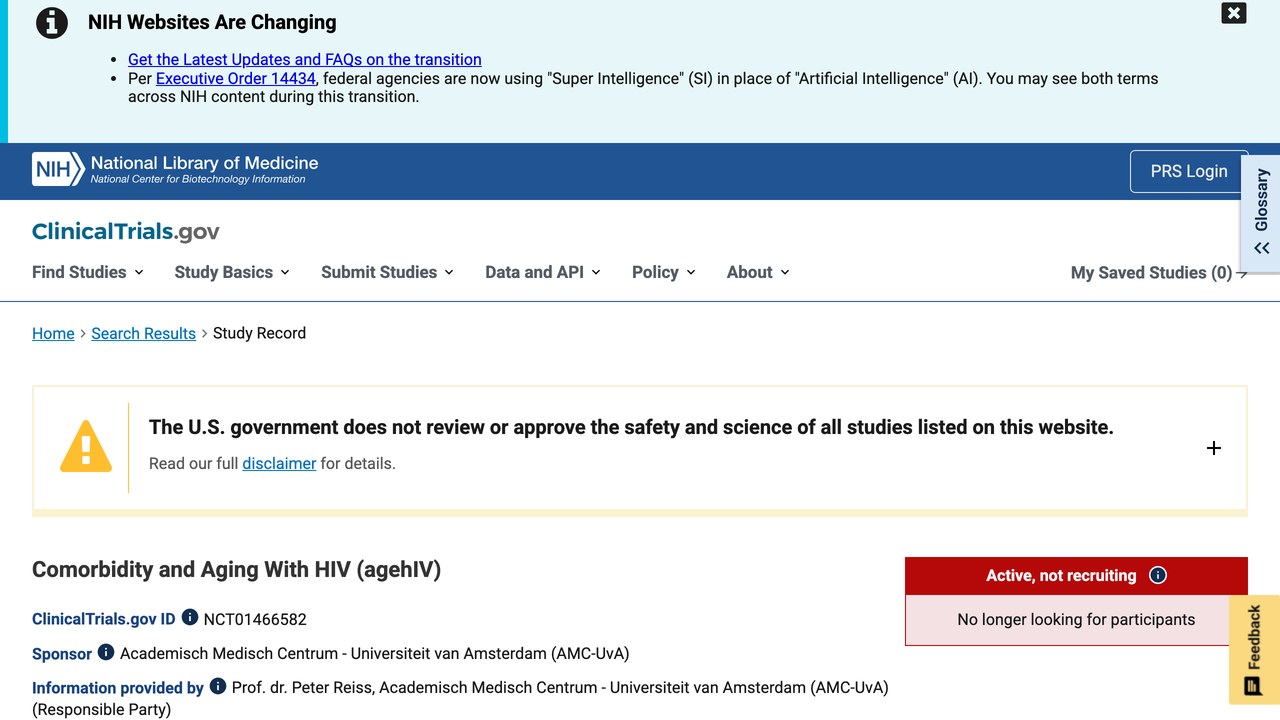Open the Find Studies menu

[88, 272]
